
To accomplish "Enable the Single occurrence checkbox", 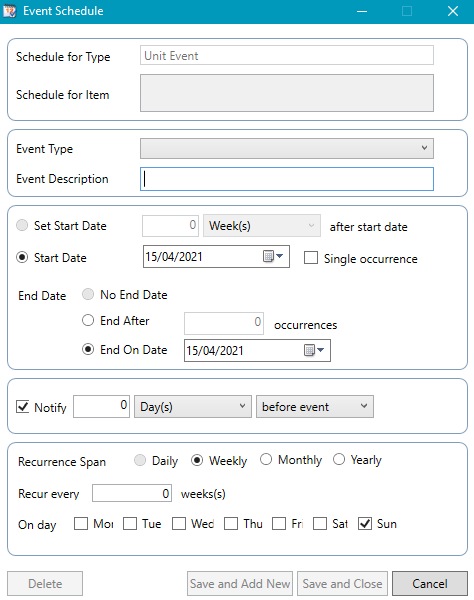I will tap(311, 258).
